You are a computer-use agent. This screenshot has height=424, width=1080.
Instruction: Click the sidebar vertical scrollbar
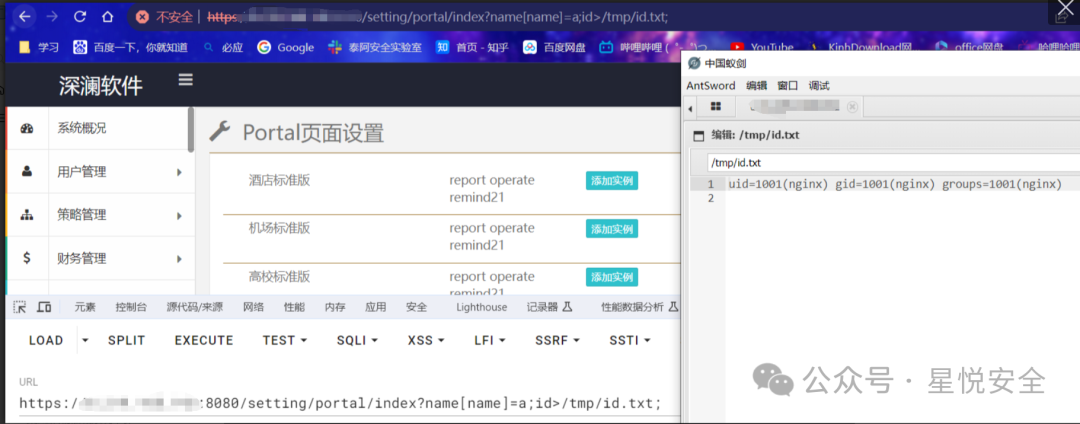pos(191,129)
